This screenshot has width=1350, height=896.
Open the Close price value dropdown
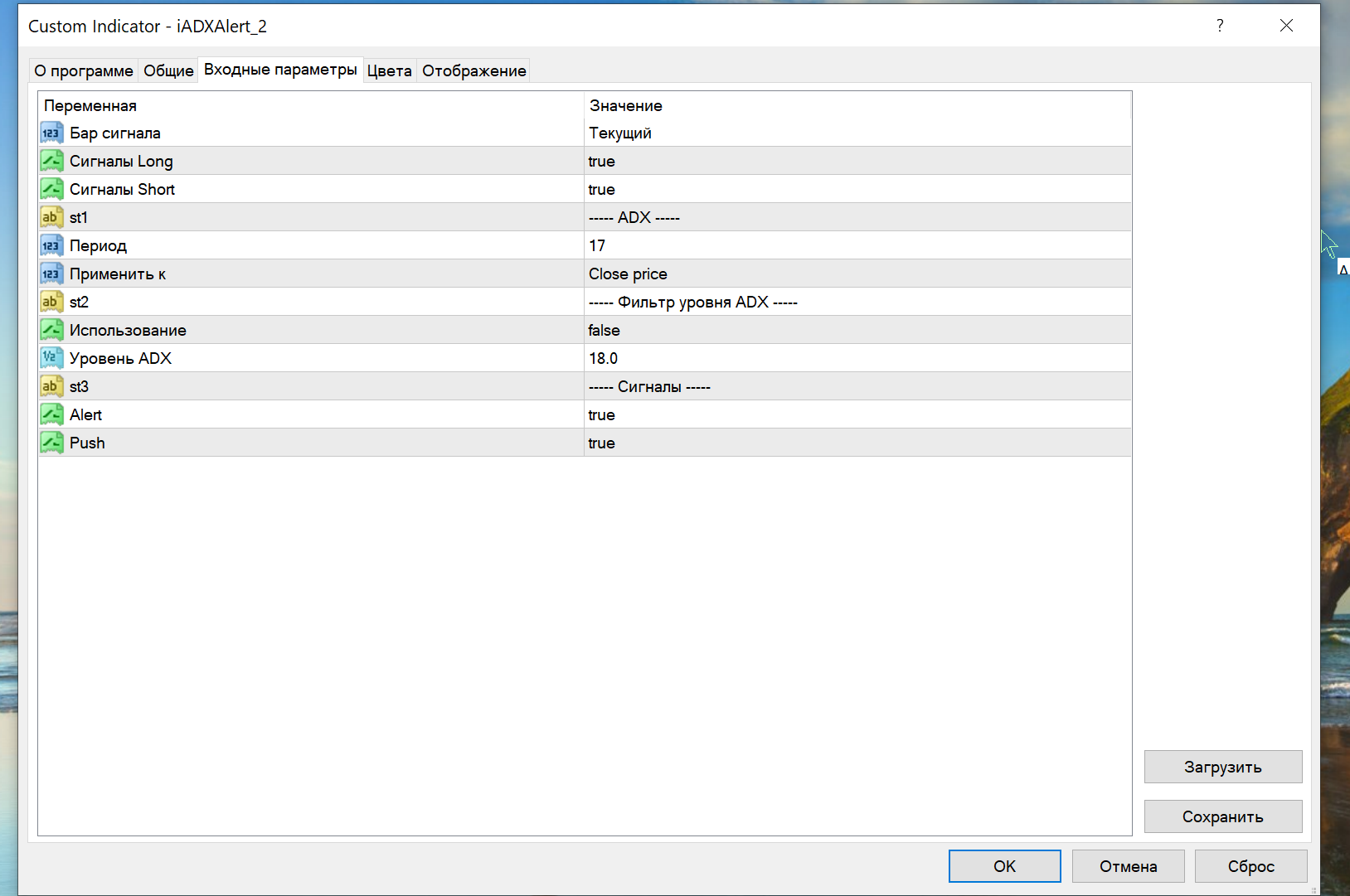(x=628, y=274)
